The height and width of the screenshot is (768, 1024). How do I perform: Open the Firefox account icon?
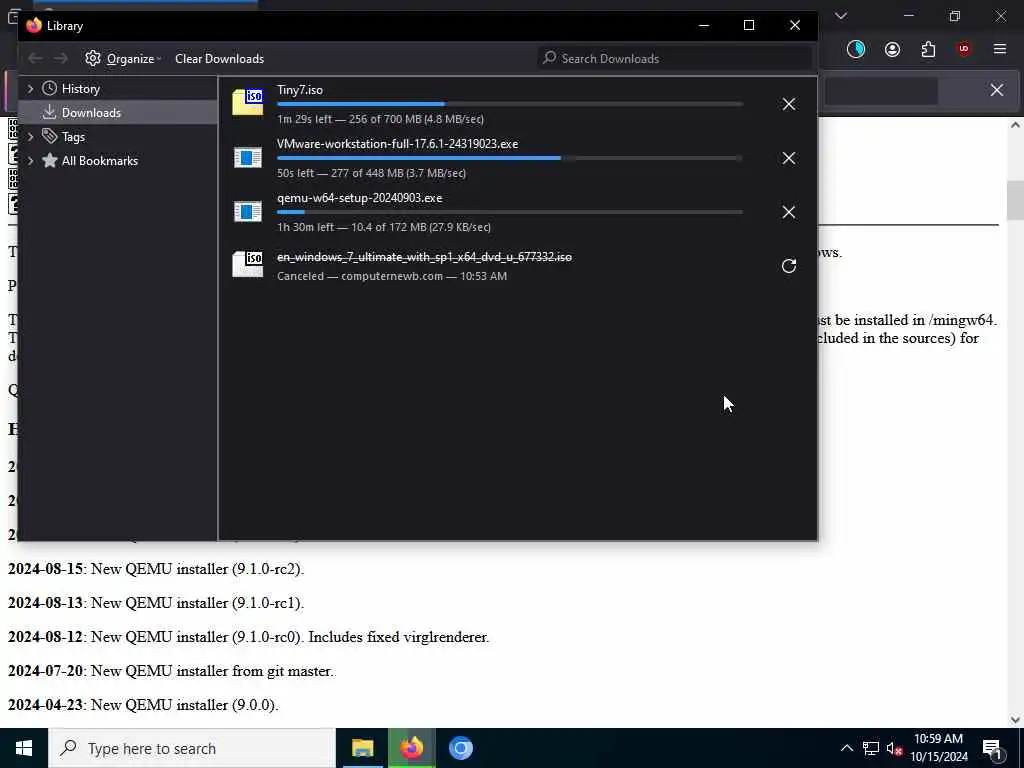tap(892, 49)
